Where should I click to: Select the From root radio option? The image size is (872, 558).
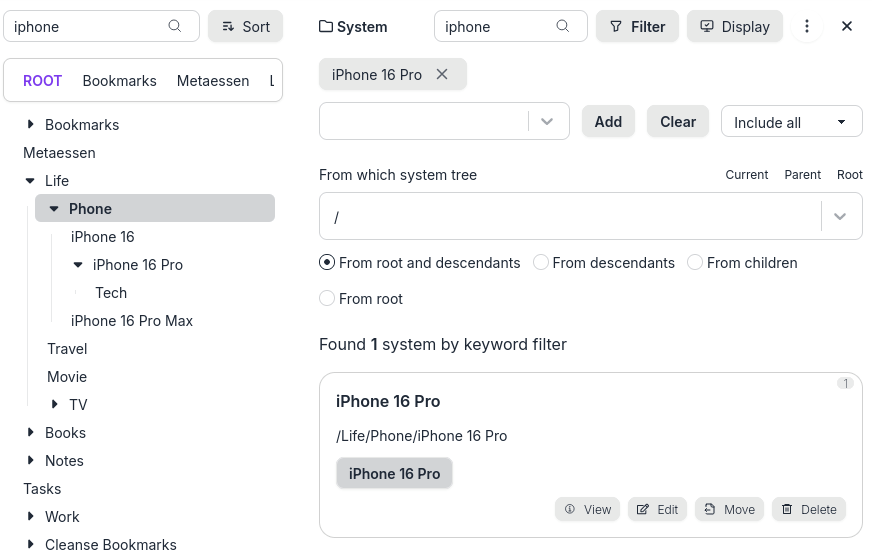point(327,298)
